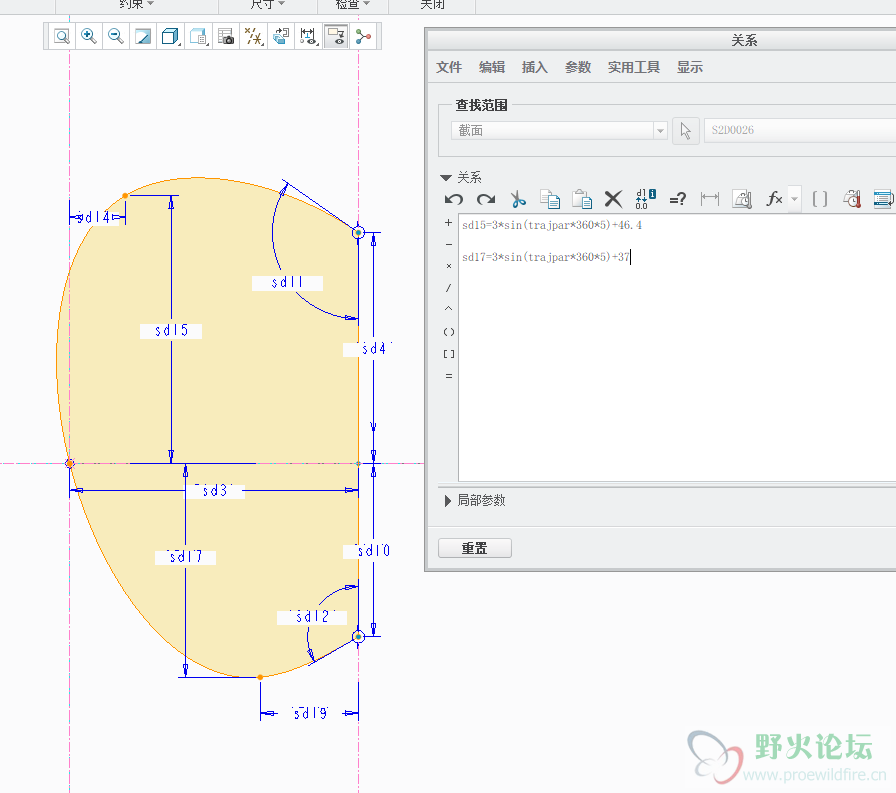Open the display style cube icon
The image size is (896, 793).
tap(170, 37)
